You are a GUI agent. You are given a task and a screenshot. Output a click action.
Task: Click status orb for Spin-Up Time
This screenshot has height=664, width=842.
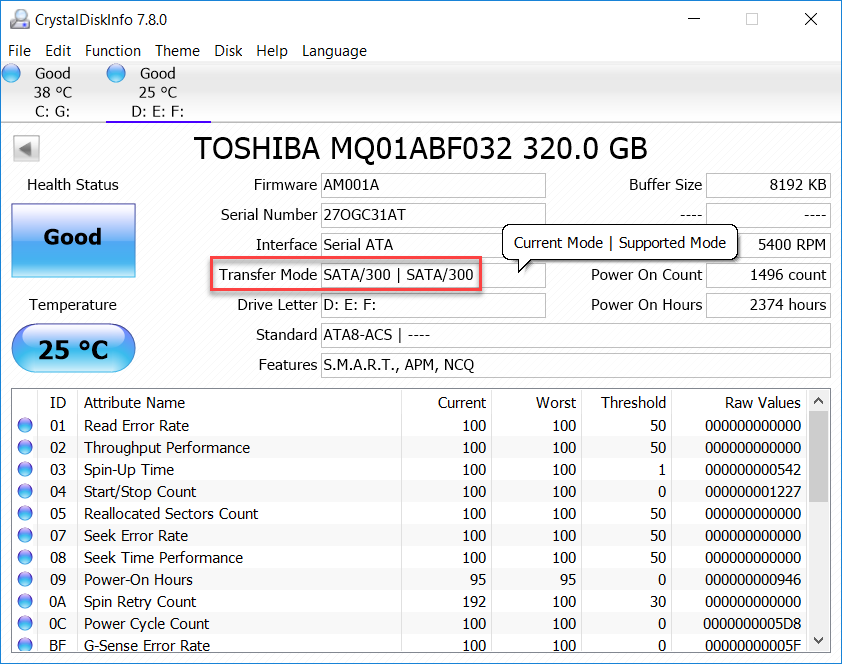tap(25, 469)
